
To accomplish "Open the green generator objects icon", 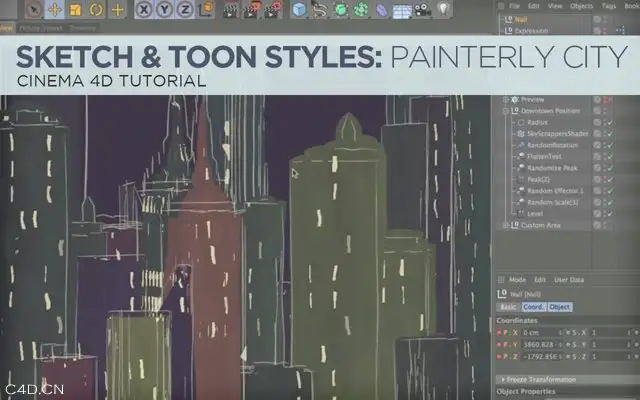I will tap(340, 10).
